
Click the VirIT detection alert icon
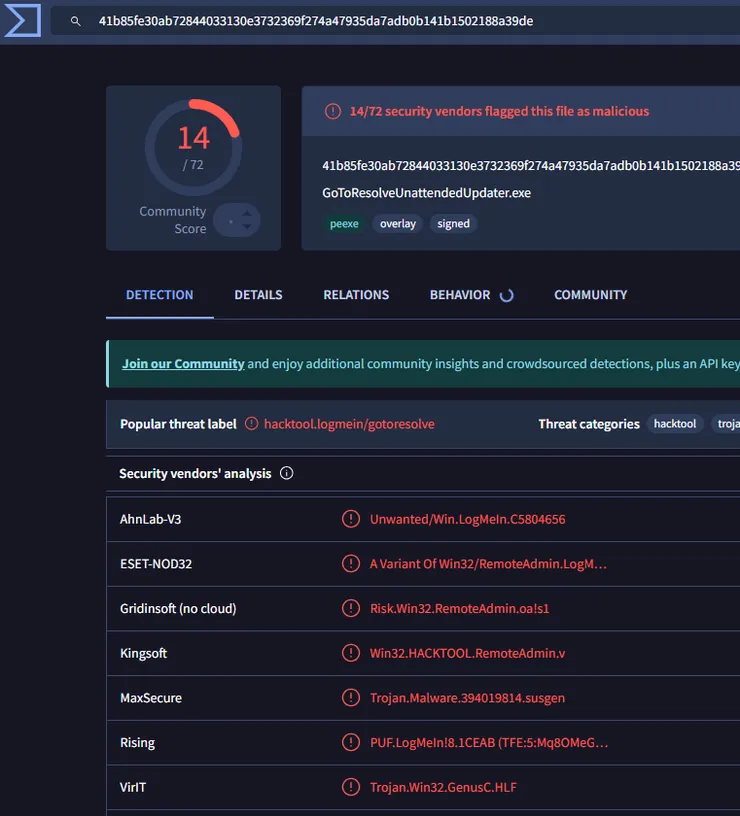pos(351,787)
